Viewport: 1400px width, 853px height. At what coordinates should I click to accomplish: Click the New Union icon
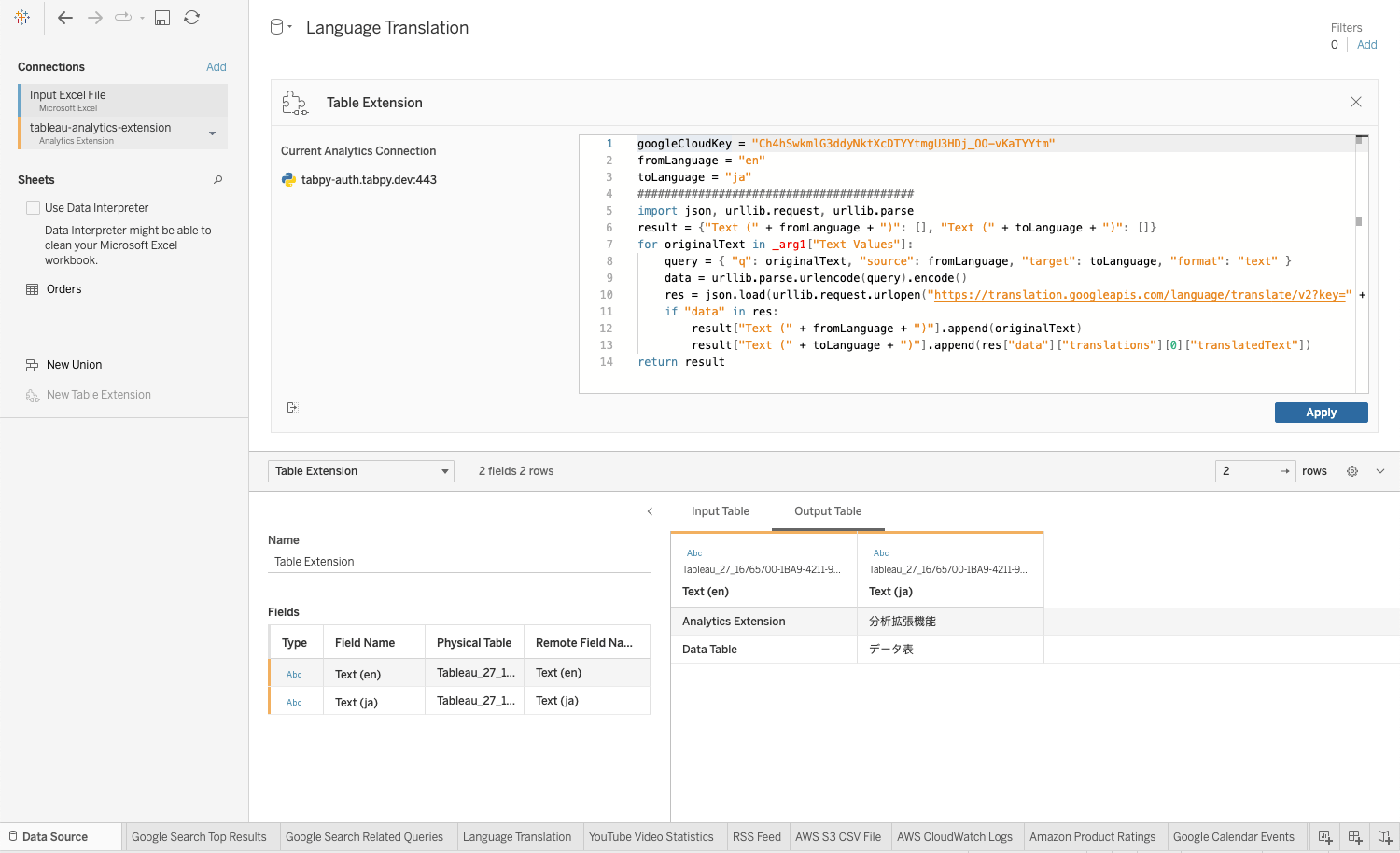33,365
